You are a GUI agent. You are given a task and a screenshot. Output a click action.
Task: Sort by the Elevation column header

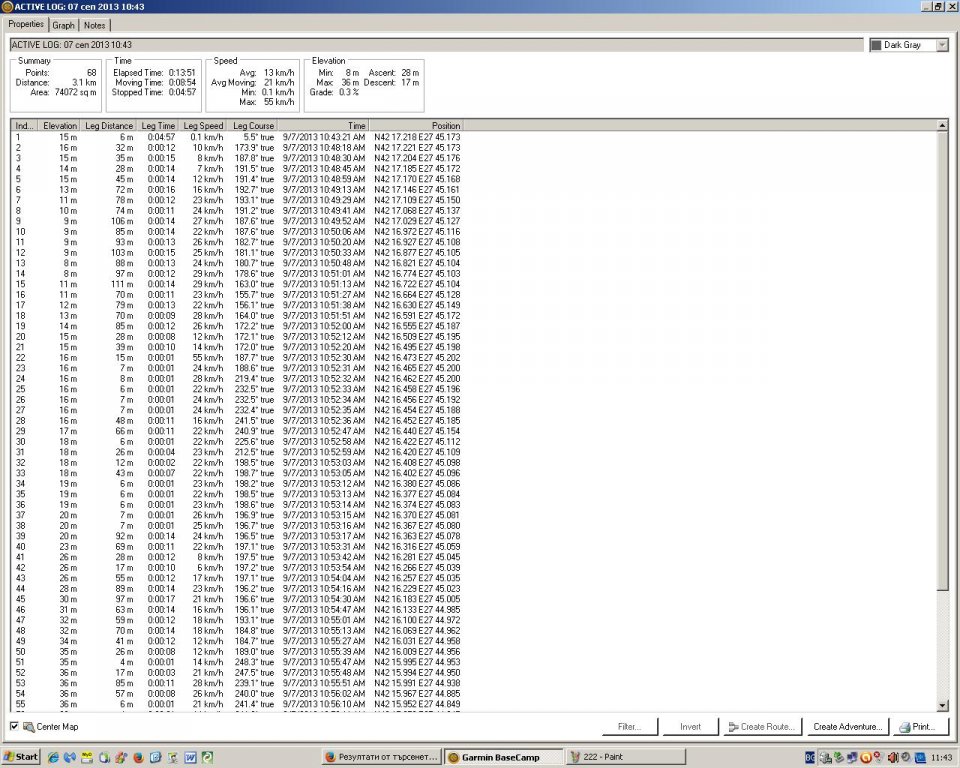59,126
